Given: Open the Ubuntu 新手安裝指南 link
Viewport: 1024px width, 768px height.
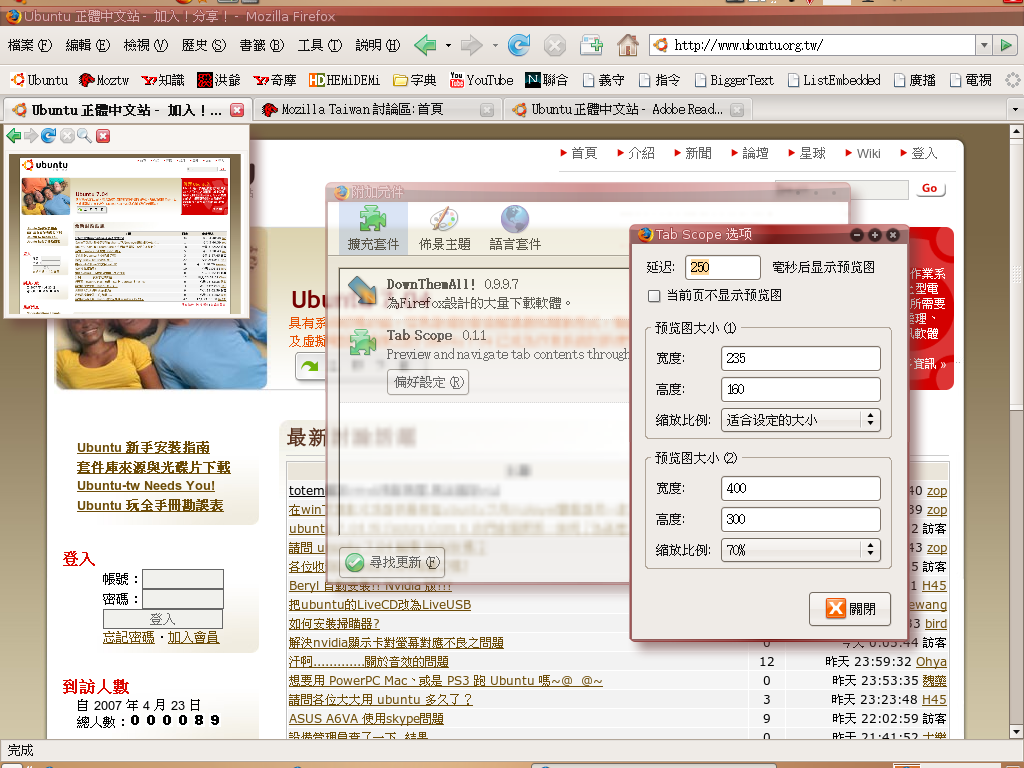Looking at the screenshot, I should (x=143, y=447).
